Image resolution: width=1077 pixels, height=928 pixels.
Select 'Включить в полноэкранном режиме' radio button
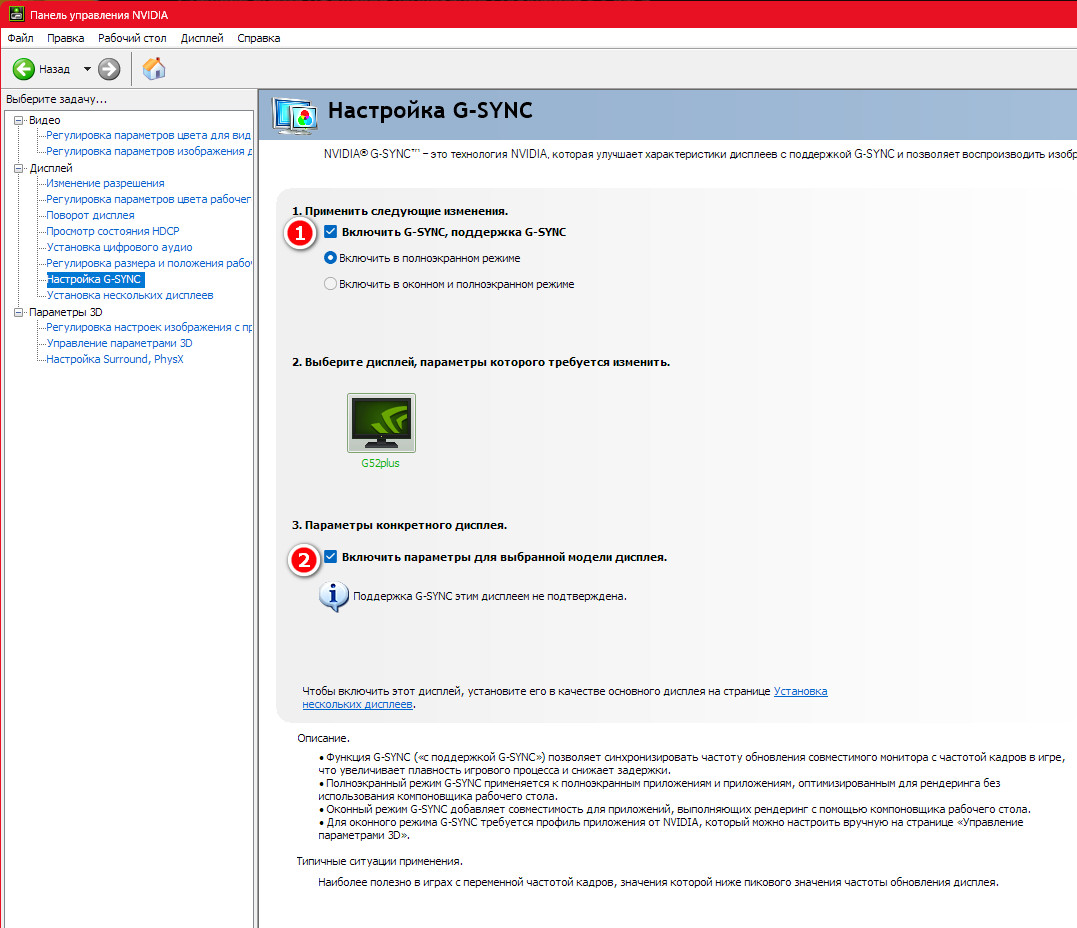tap(331, 258)
